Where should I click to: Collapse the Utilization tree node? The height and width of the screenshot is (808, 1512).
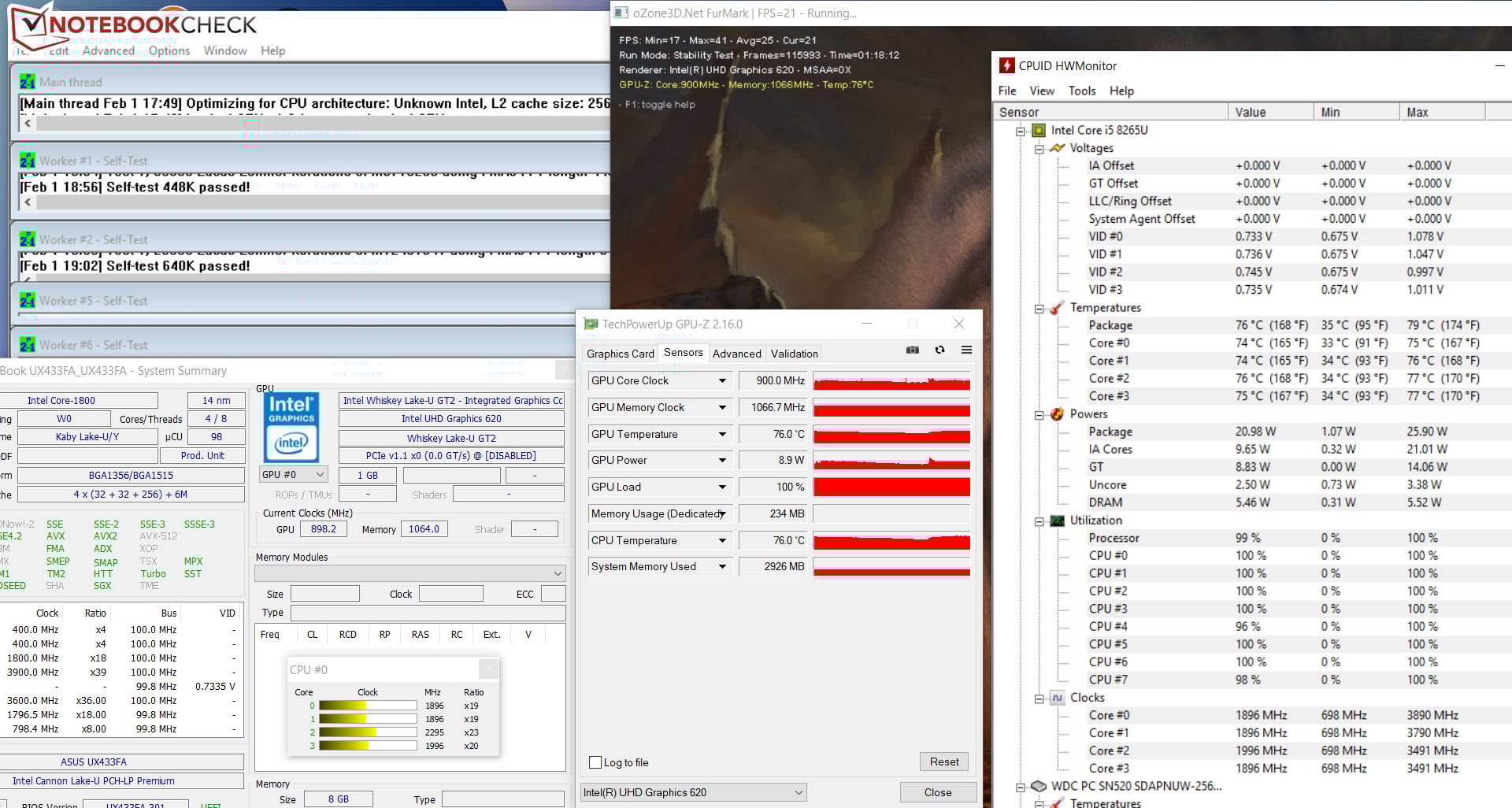click(x=1039, y=521)
